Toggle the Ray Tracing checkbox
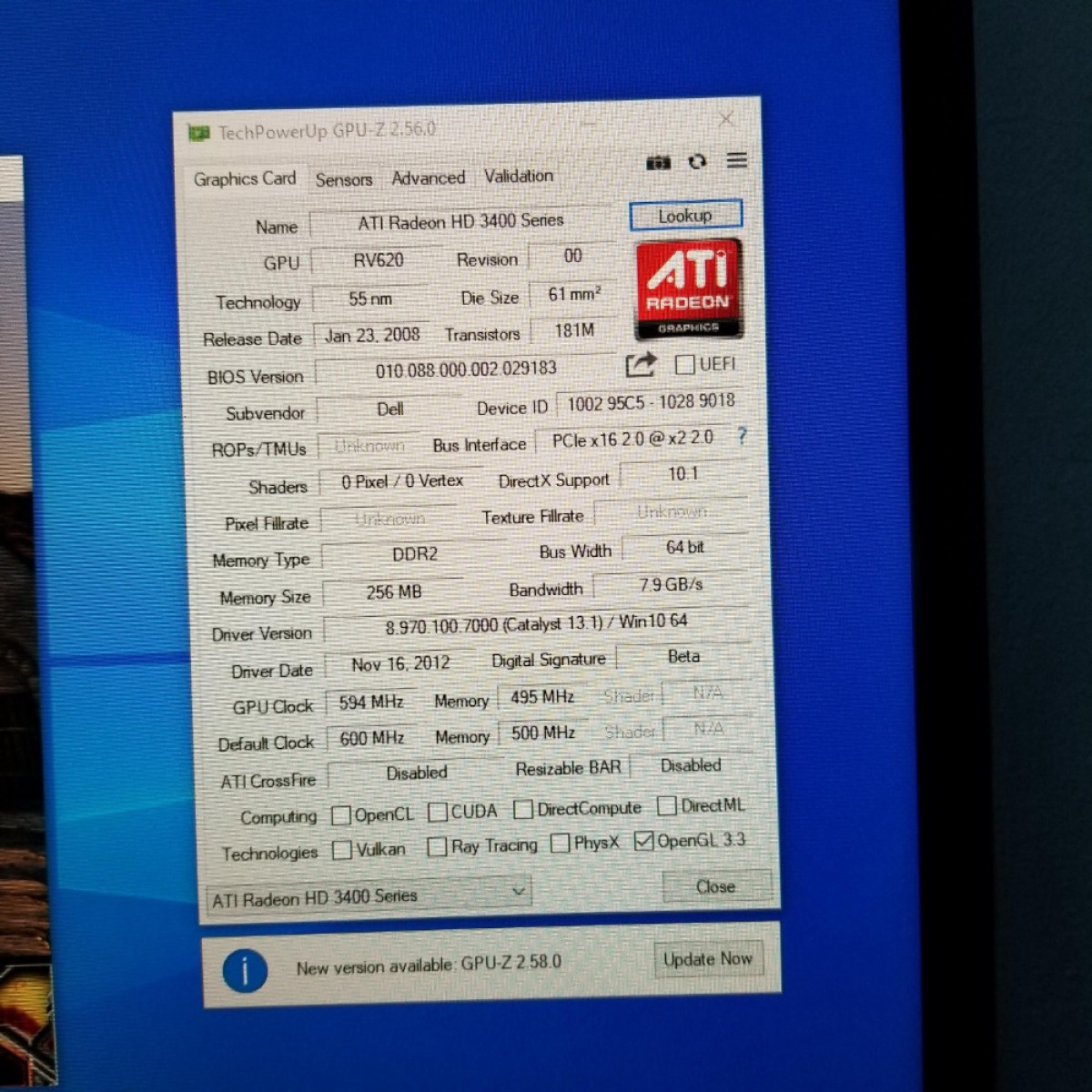This screenshot has width=1092, height=1092. coord(437,847)
